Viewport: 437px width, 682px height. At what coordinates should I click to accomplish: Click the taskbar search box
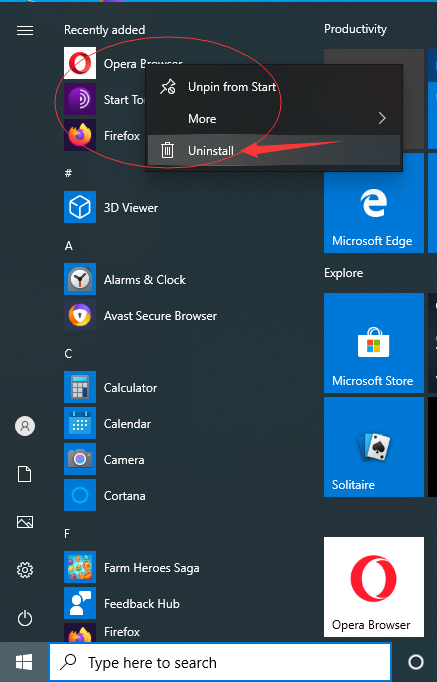[220, 662]
